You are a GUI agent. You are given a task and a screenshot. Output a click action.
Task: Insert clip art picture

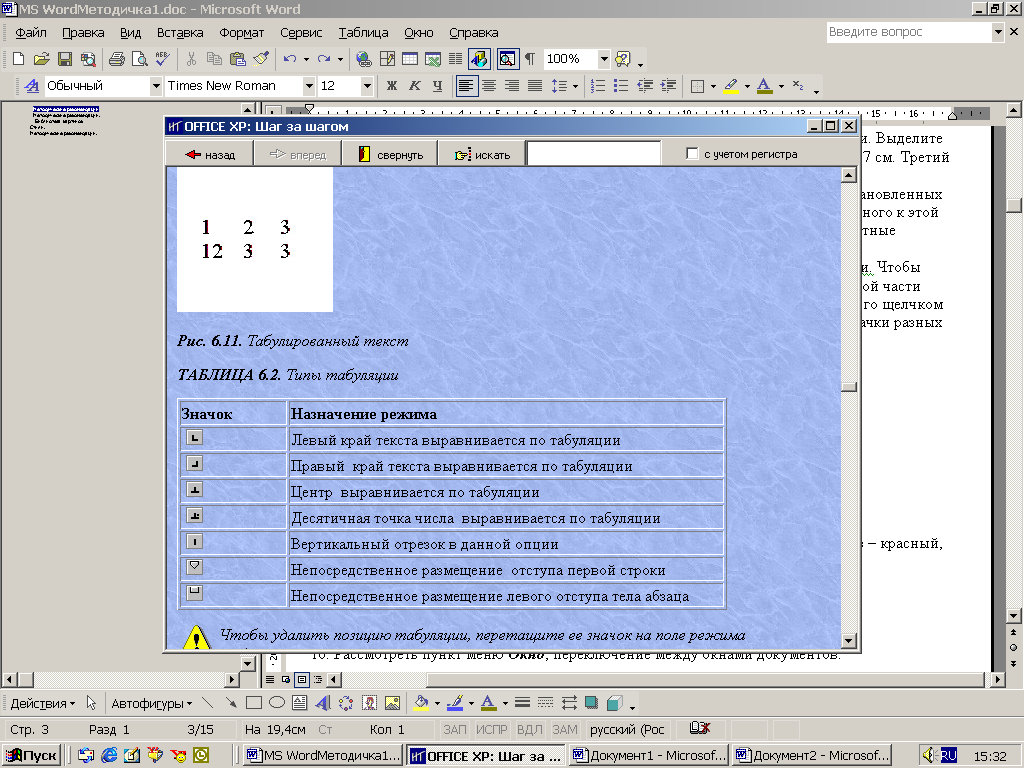pos(369,703)
